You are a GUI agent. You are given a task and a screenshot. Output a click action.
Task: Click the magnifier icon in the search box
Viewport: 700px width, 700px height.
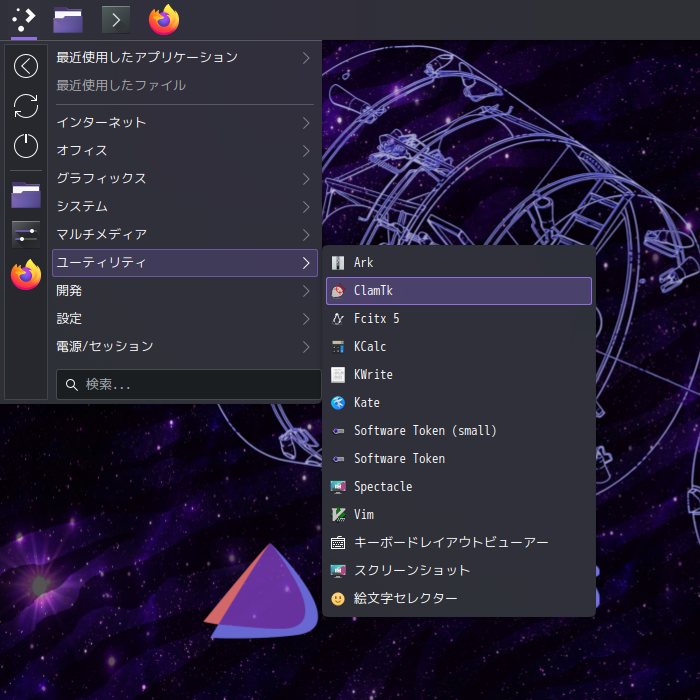point(71,384)
